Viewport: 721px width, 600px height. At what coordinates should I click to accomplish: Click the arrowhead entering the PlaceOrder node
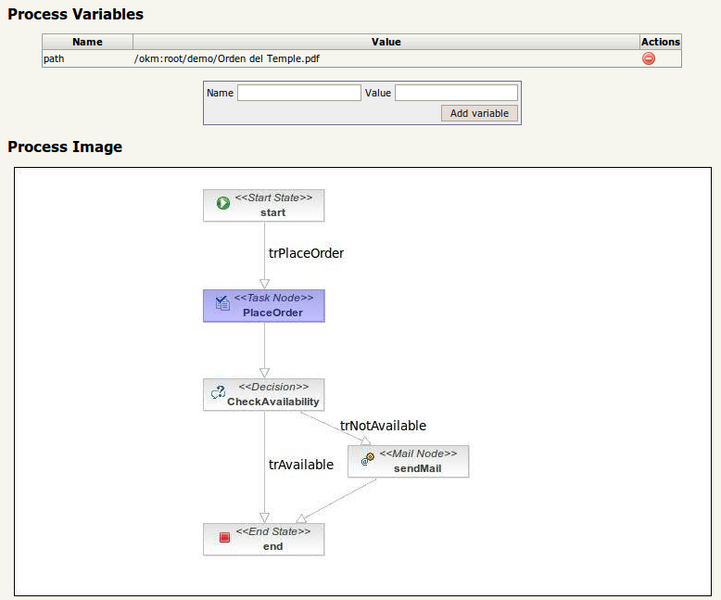[x=264, y=284]
